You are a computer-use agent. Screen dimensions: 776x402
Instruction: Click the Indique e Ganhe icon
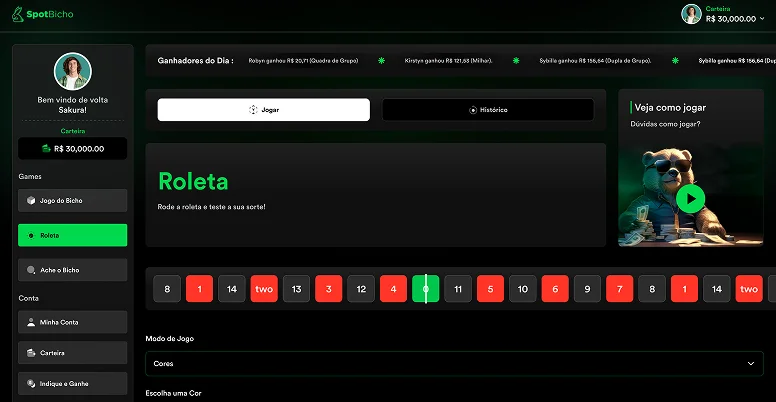(x=31, y=384)
